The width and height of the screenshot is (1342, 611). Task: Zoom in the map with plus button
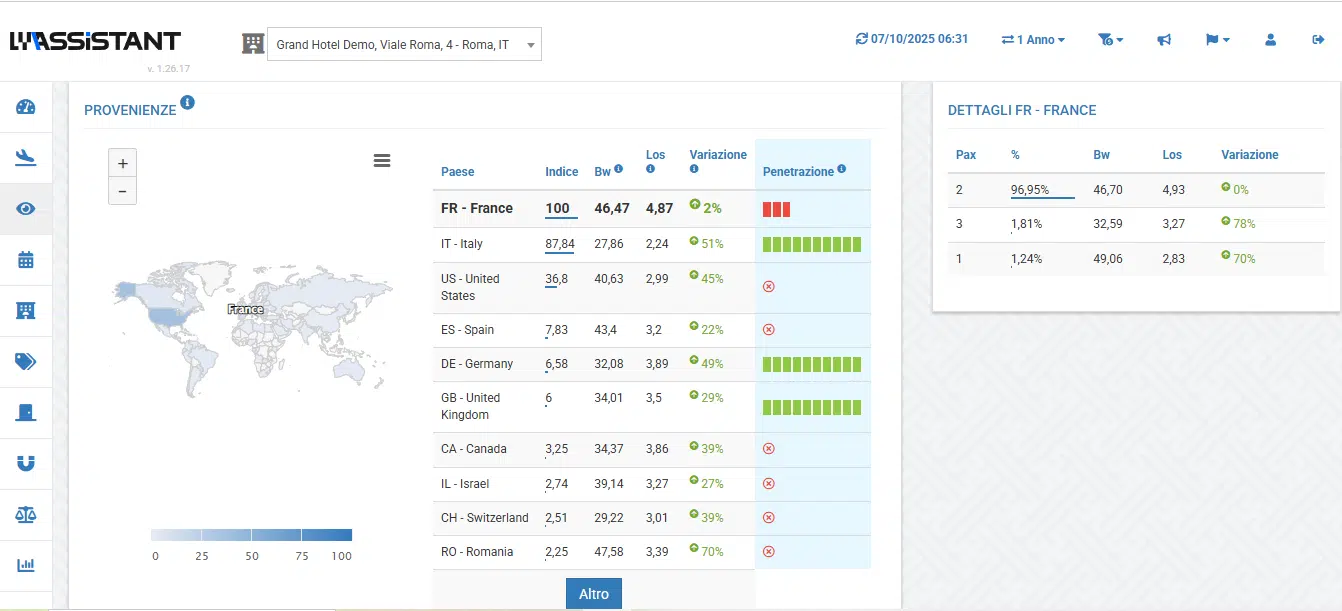(122, 164)
